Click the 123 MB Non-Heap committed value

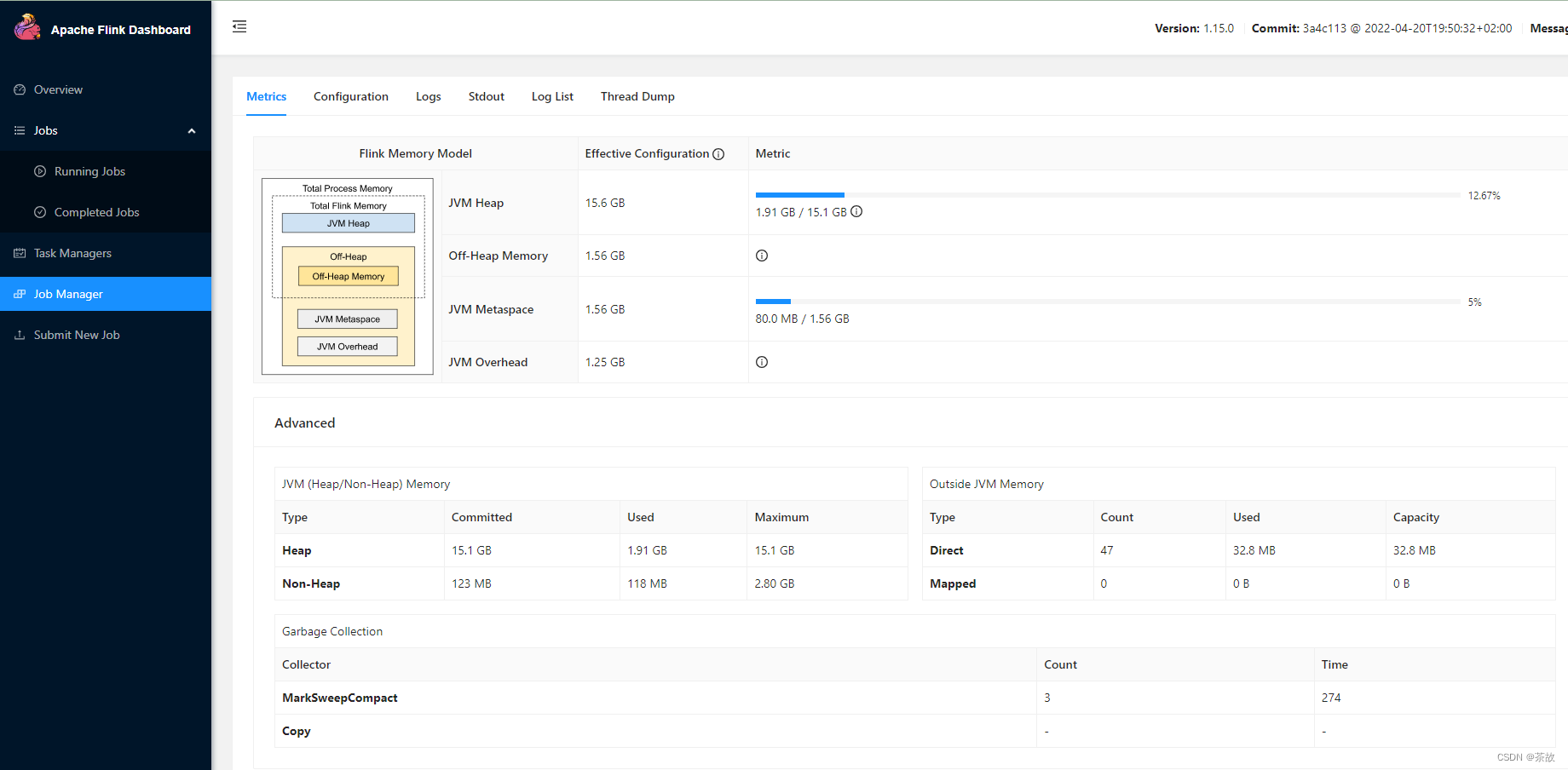tap(471, 583)
